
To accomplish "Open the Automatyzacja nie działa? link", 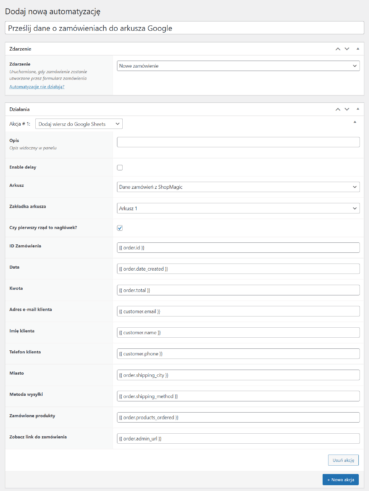I will tap(37, 87).
